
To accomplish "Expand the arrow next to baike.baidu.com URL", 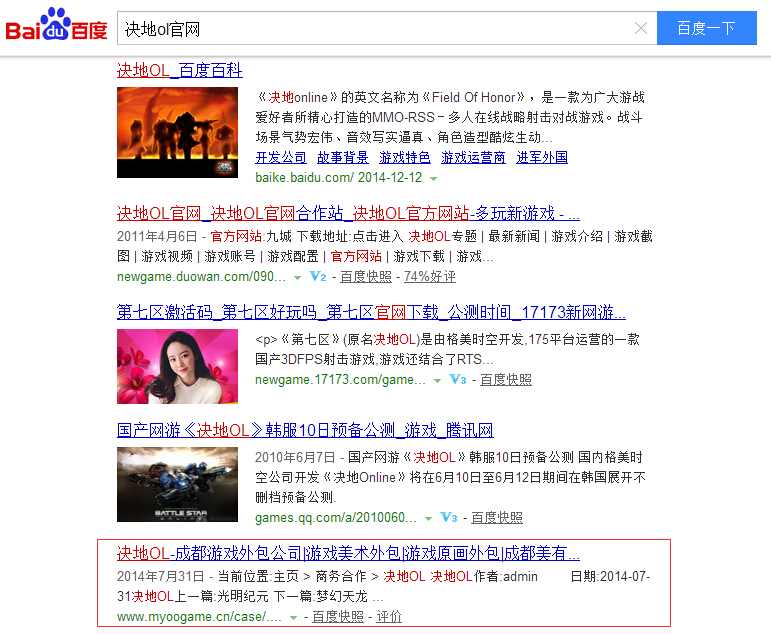I will click(x=433, y=178).
